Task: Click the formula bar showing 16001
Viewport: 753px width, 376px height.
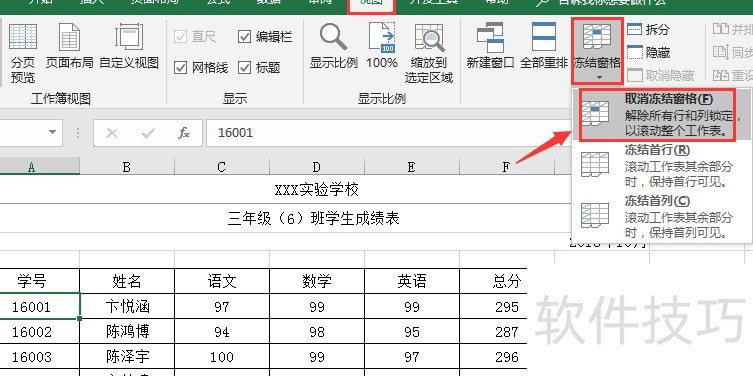Action: (389, 133)
